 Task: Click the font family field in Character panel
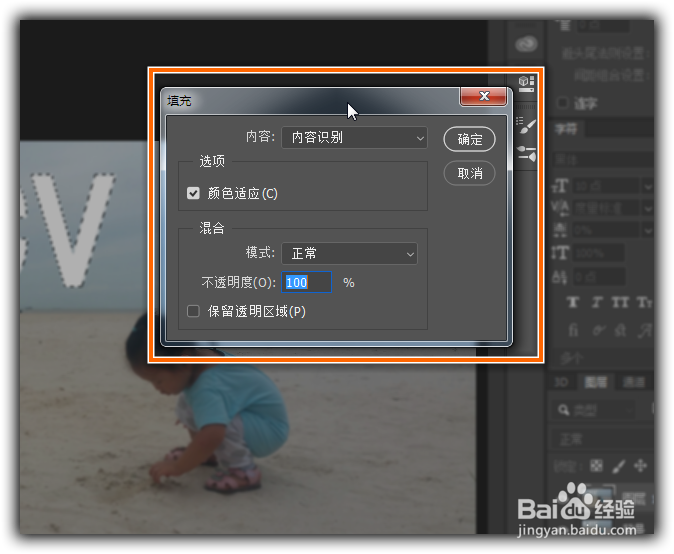pyautogui.click(x=602, y=160)
